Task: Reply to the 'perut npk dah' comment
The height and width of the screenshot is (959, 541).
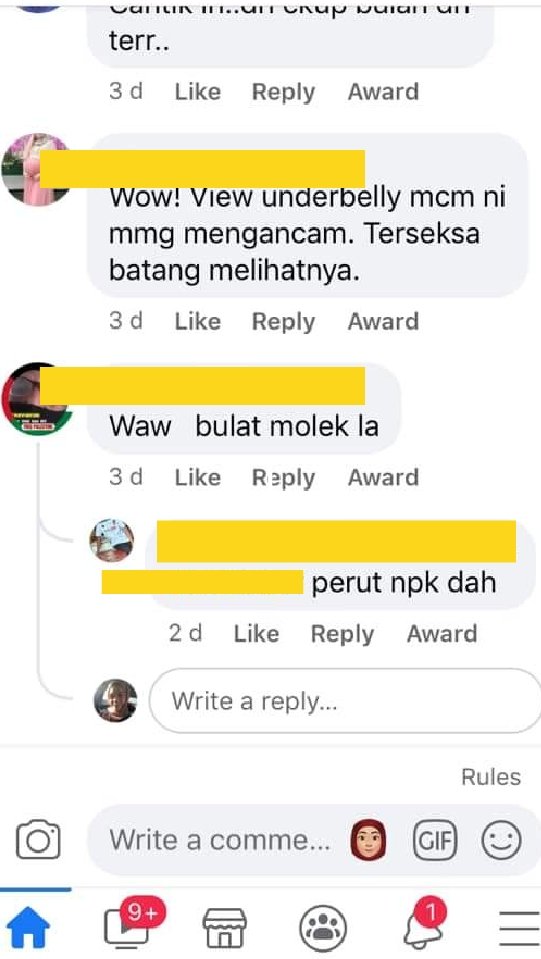Action: (342, 634)
